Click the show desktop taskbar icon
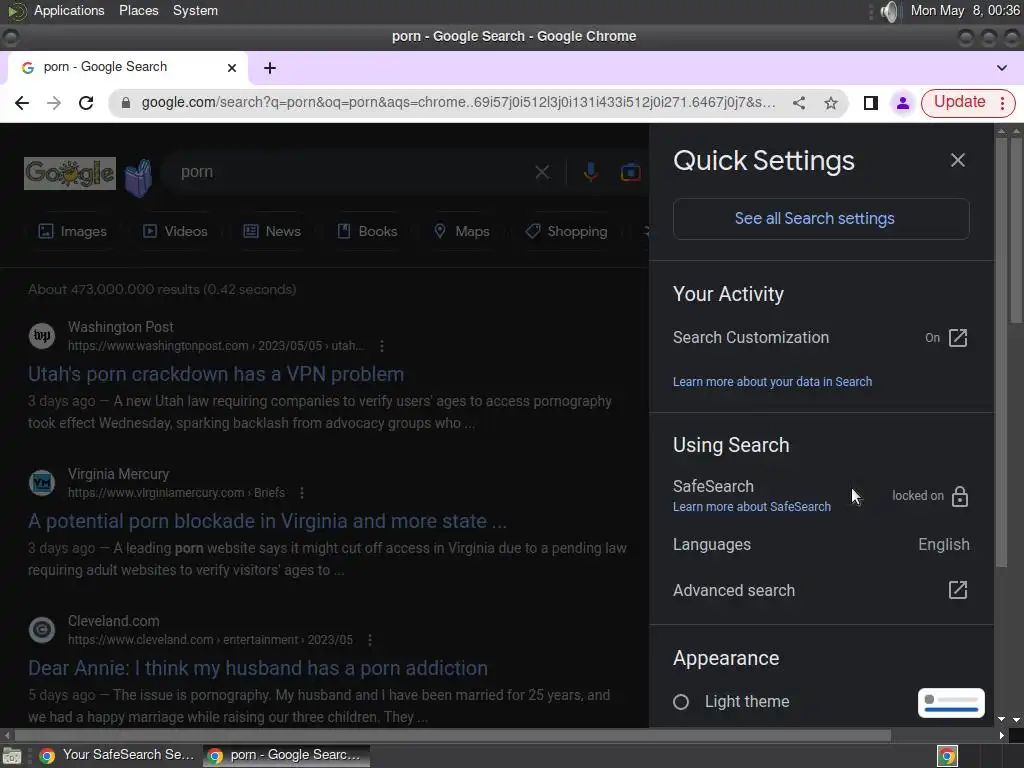Screen dimensions: 1024x768 point(12,756)
